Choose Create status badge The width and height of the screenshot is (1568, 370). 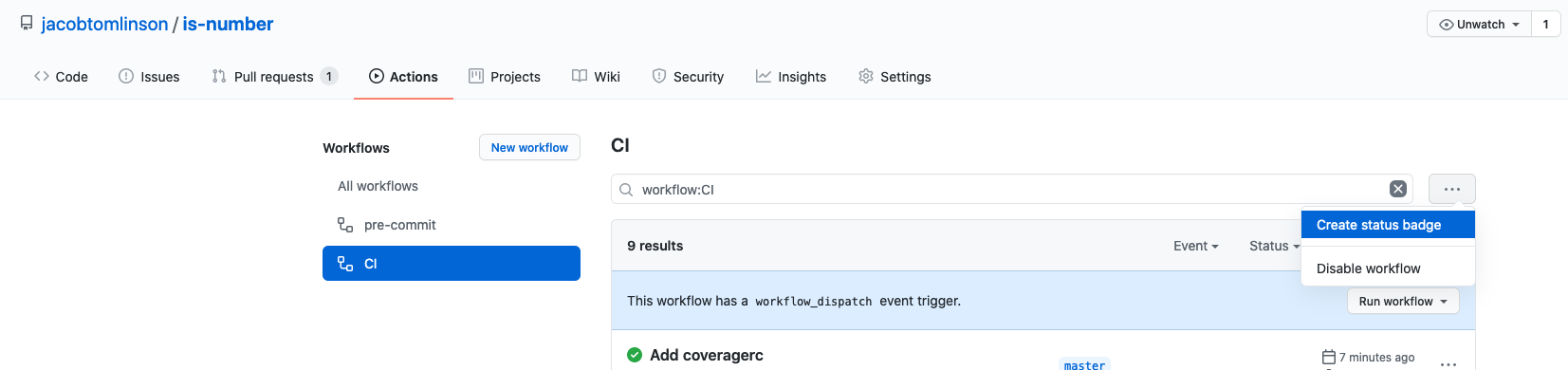tap(1388, 225)
